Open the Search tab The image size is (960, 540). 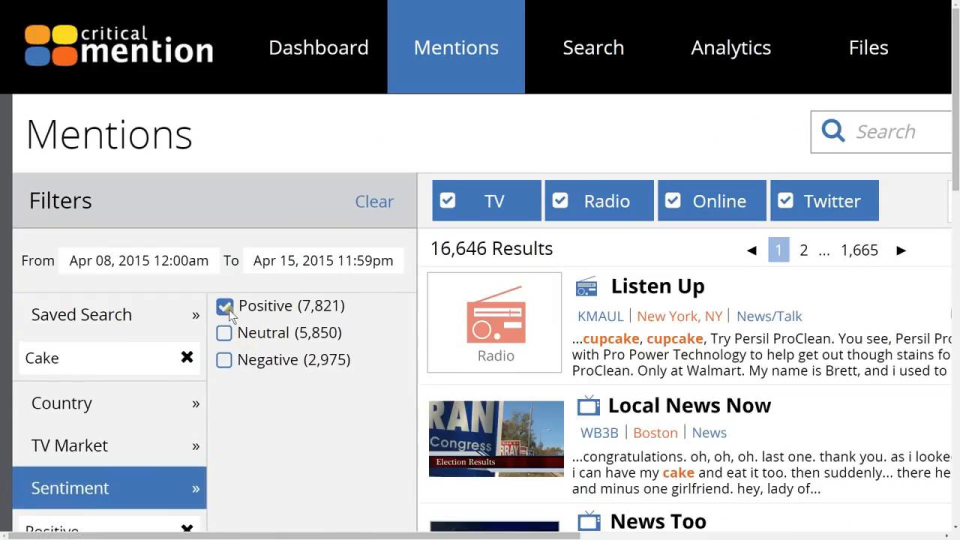[x=593, y=47]
